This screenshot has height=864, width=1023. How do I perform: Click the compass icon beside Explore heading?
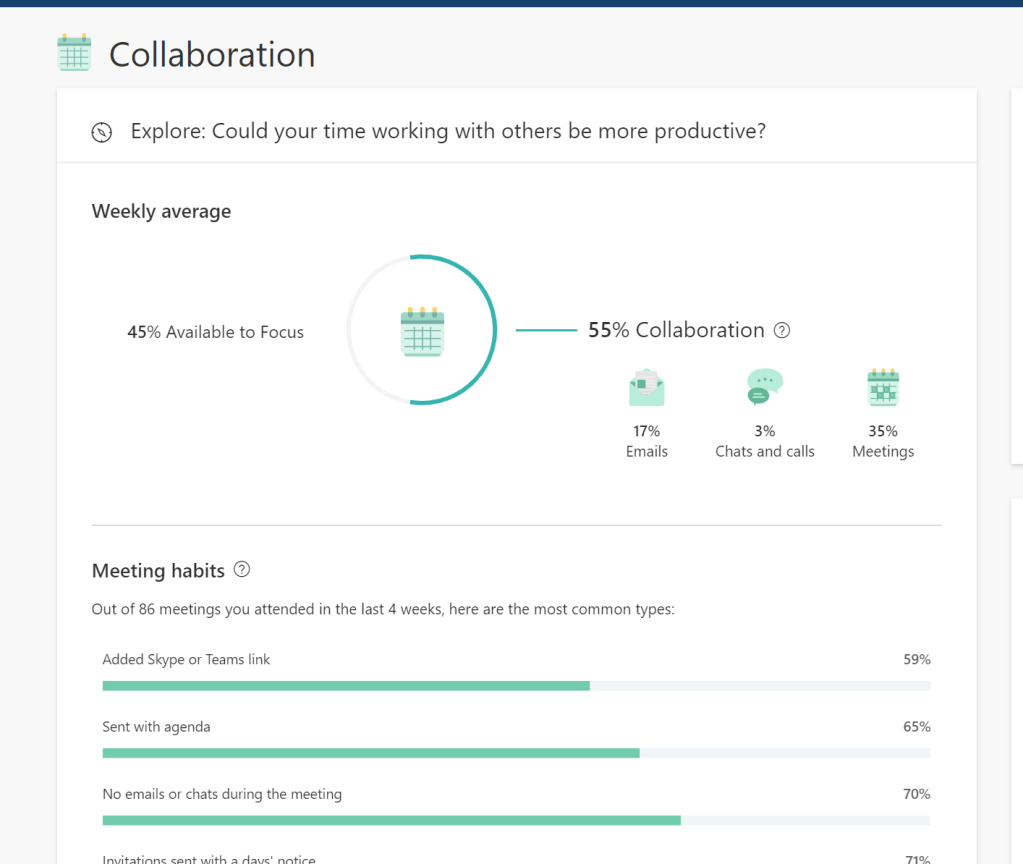pos(102,132)
